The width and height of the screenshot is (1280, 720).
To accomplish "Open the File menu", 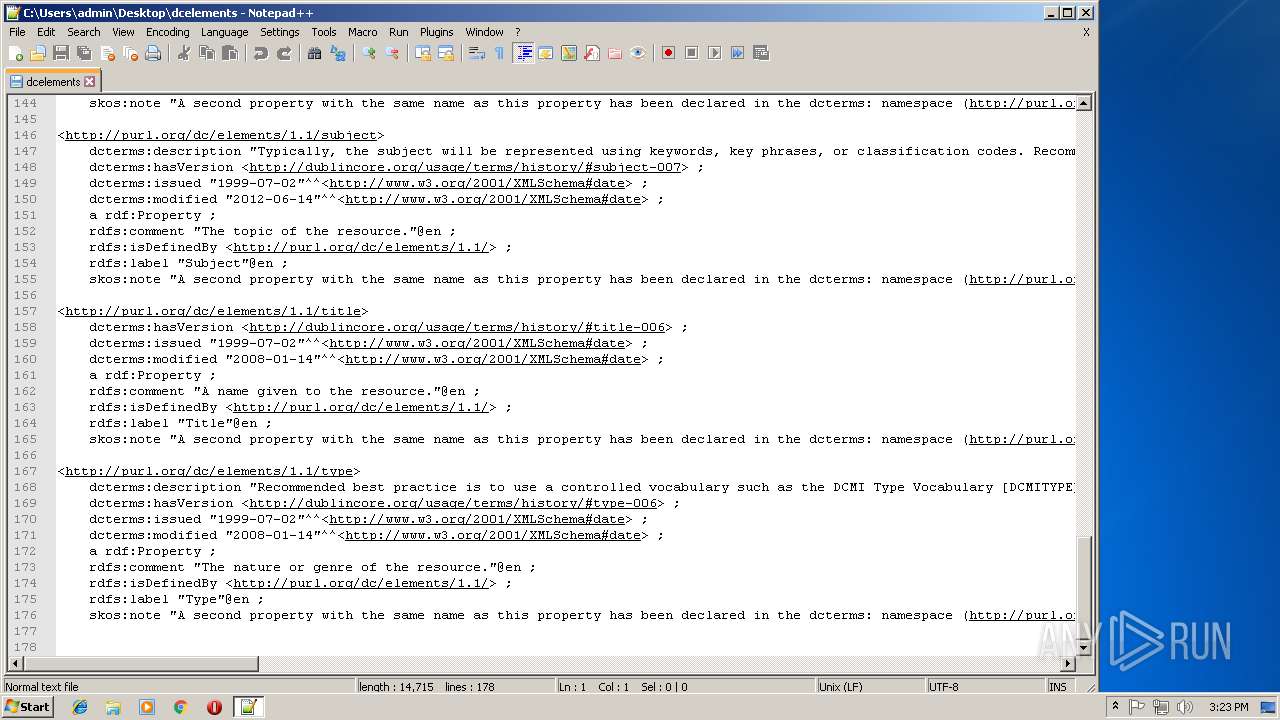I will point(17,32).
